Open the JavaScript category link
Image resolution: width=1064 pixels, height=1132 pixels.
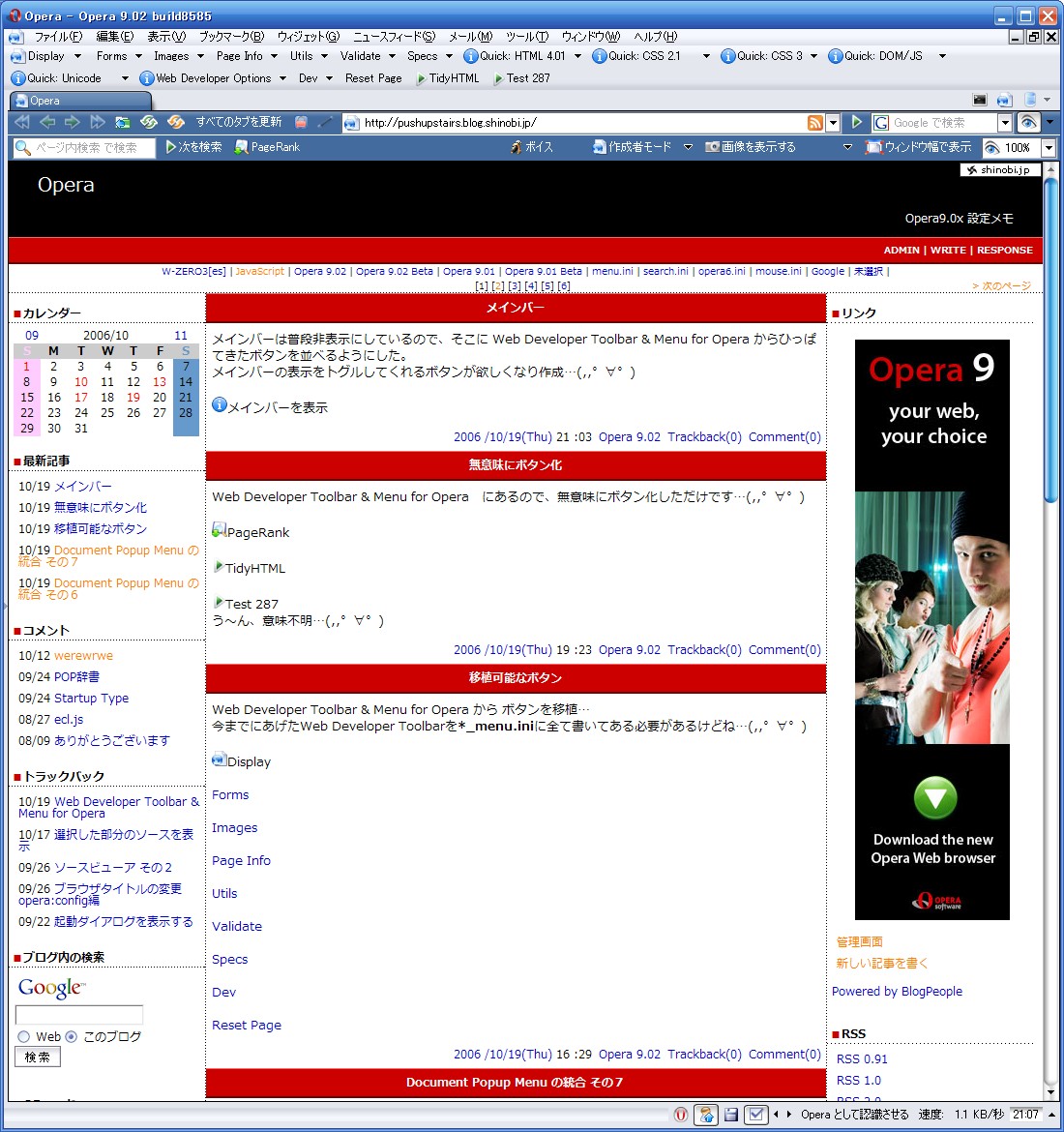[260, 272]
